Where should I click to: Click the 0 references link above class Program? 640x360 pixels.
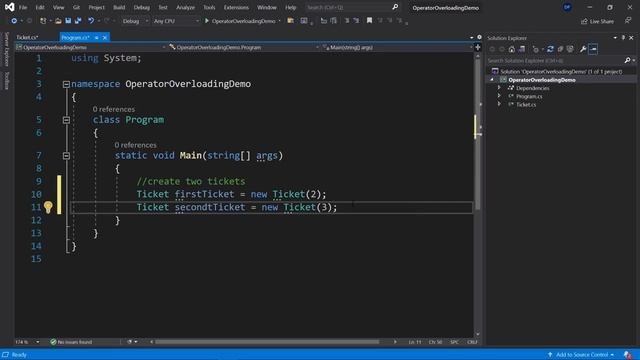pos(113,109)
